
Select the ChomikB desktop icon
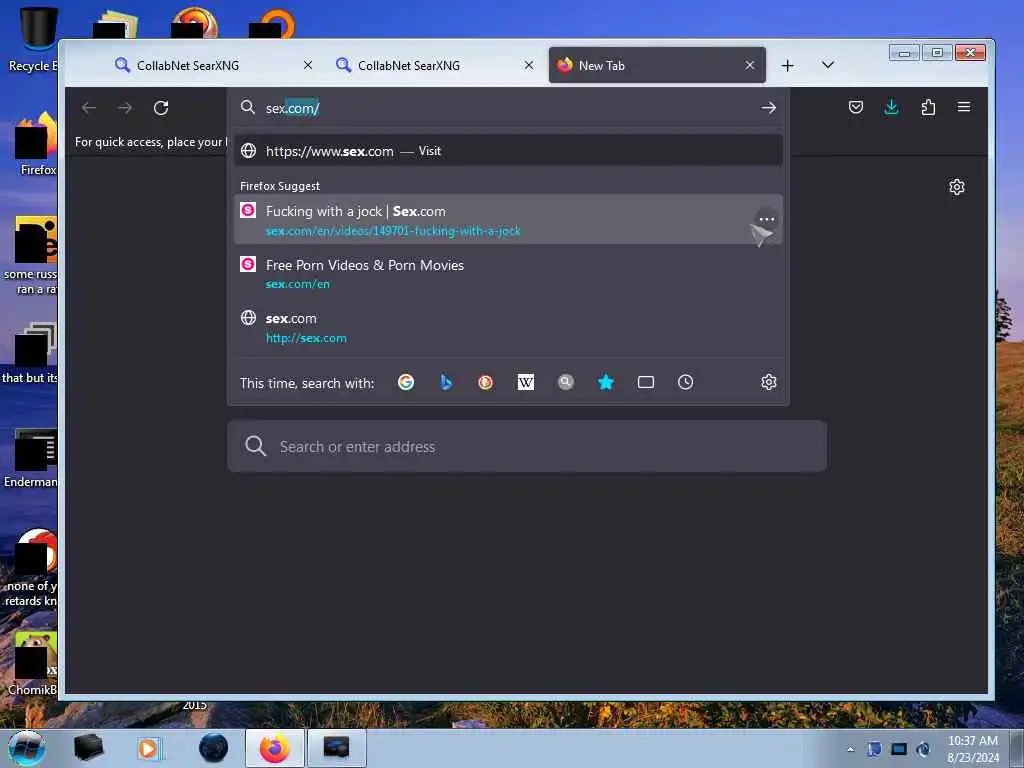click(31, 664)
